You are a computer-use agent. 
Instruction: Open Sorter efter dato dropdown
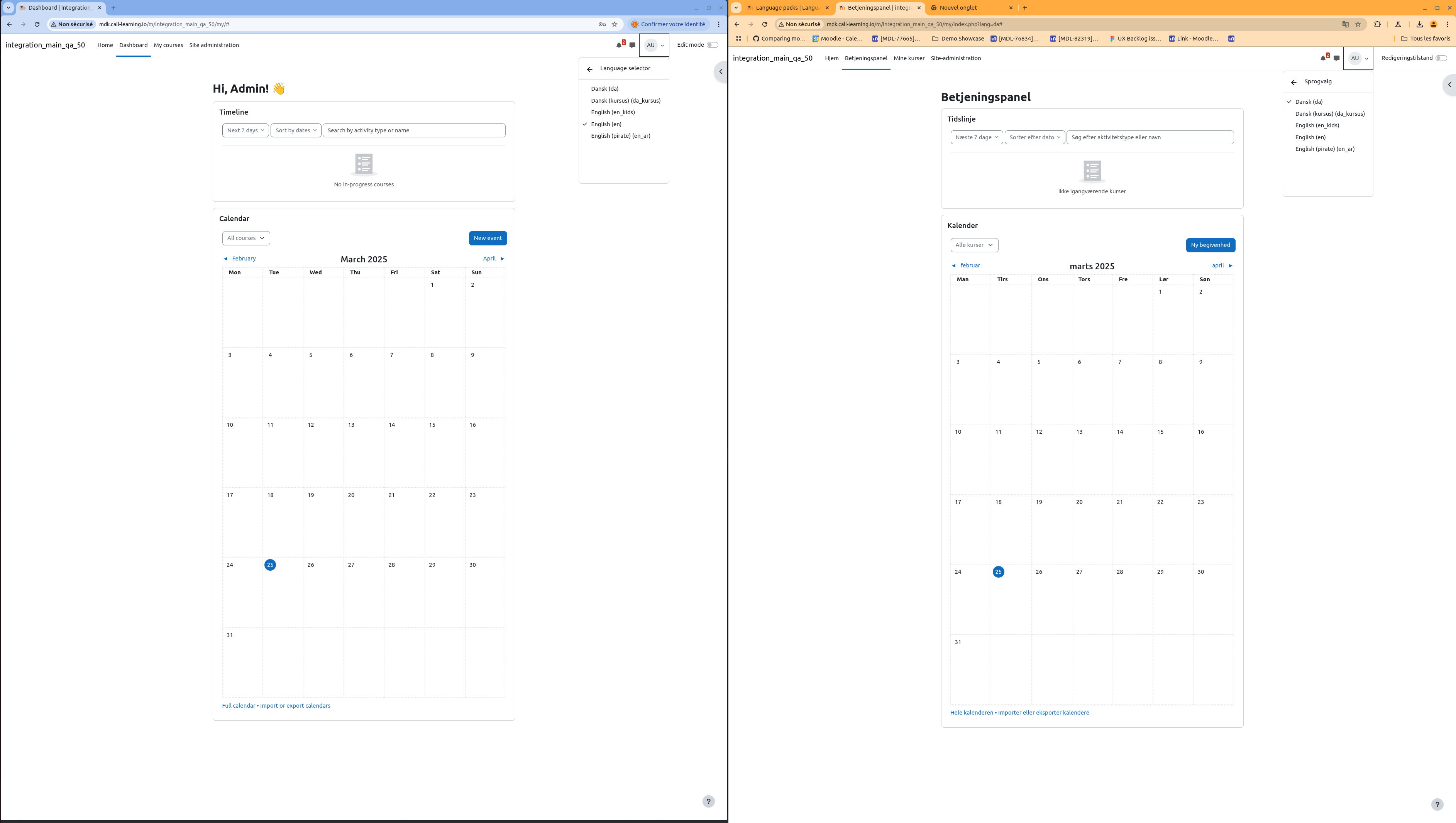pyautogui.click(x=1035, y=137)
